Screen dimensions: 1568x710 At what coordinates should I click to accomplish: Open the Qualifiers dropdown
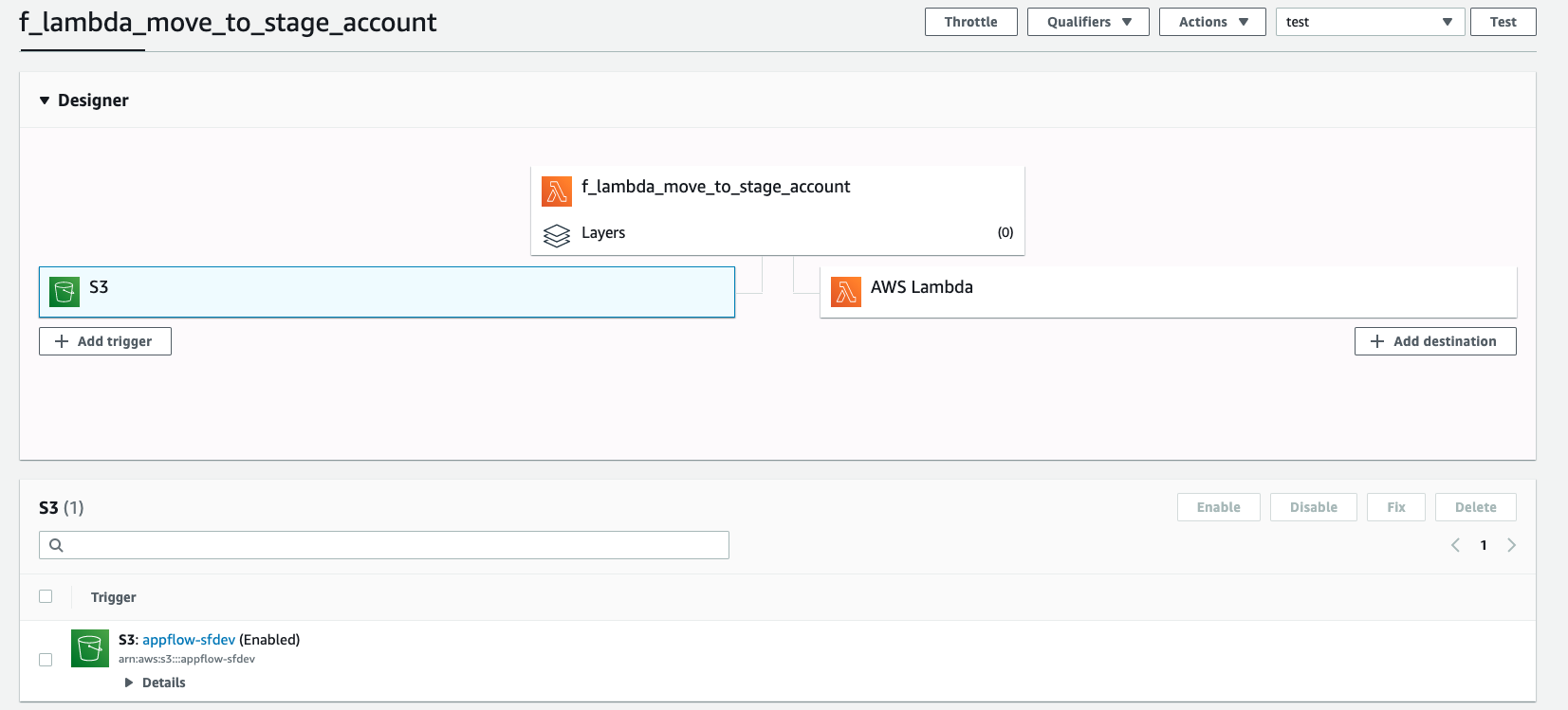pos(1088,22)
